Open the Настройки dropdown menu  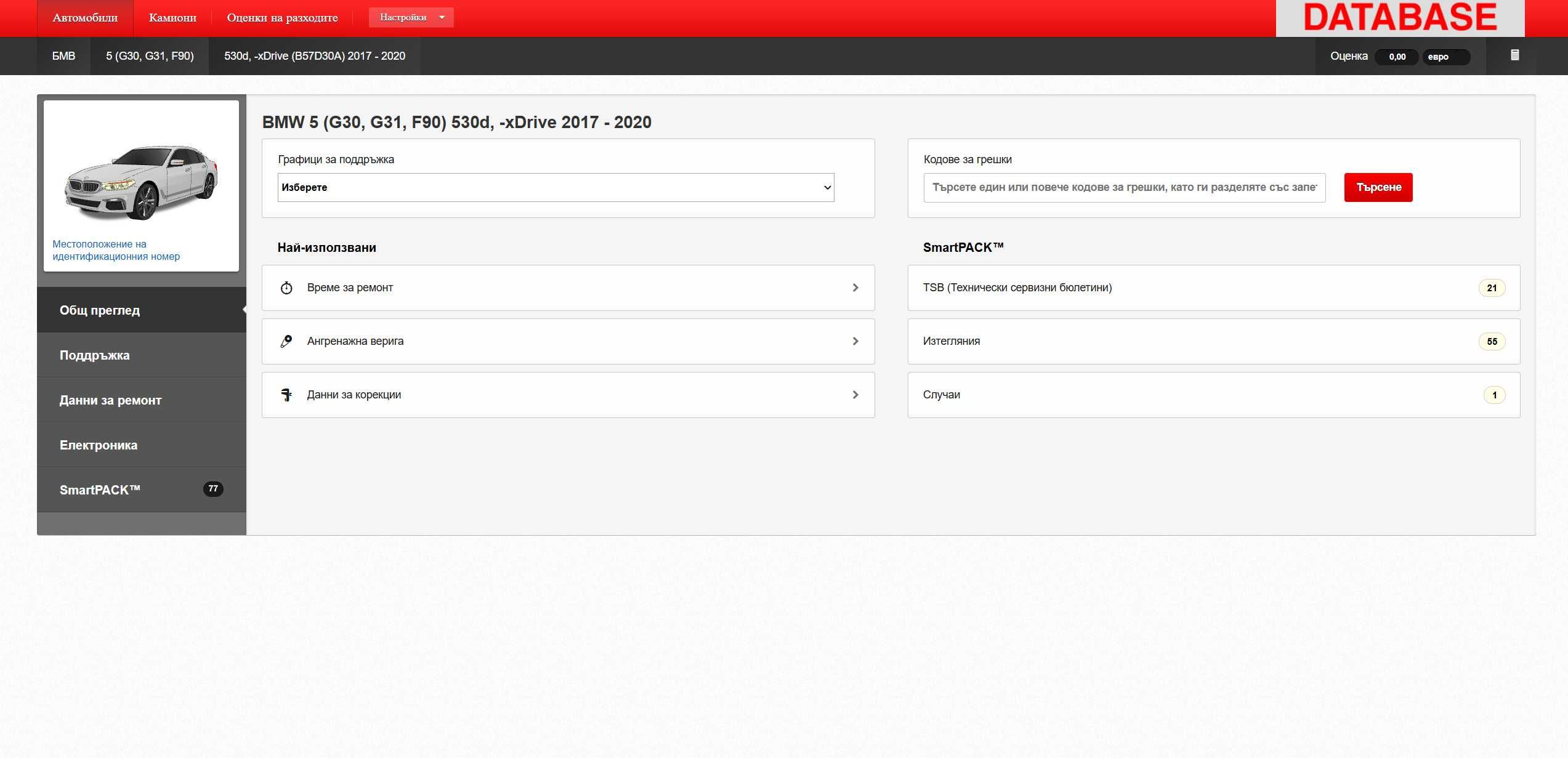[411, 17]
